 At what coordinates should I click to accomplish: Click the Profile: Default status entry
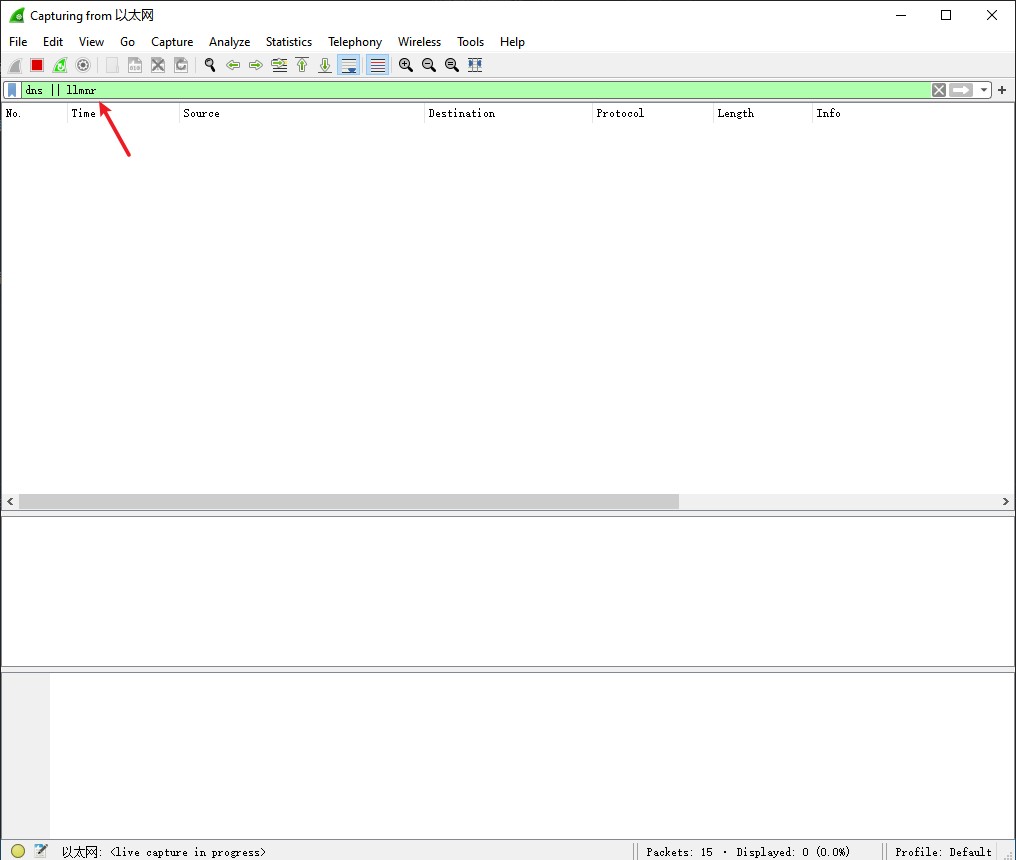tap(943, 852)
